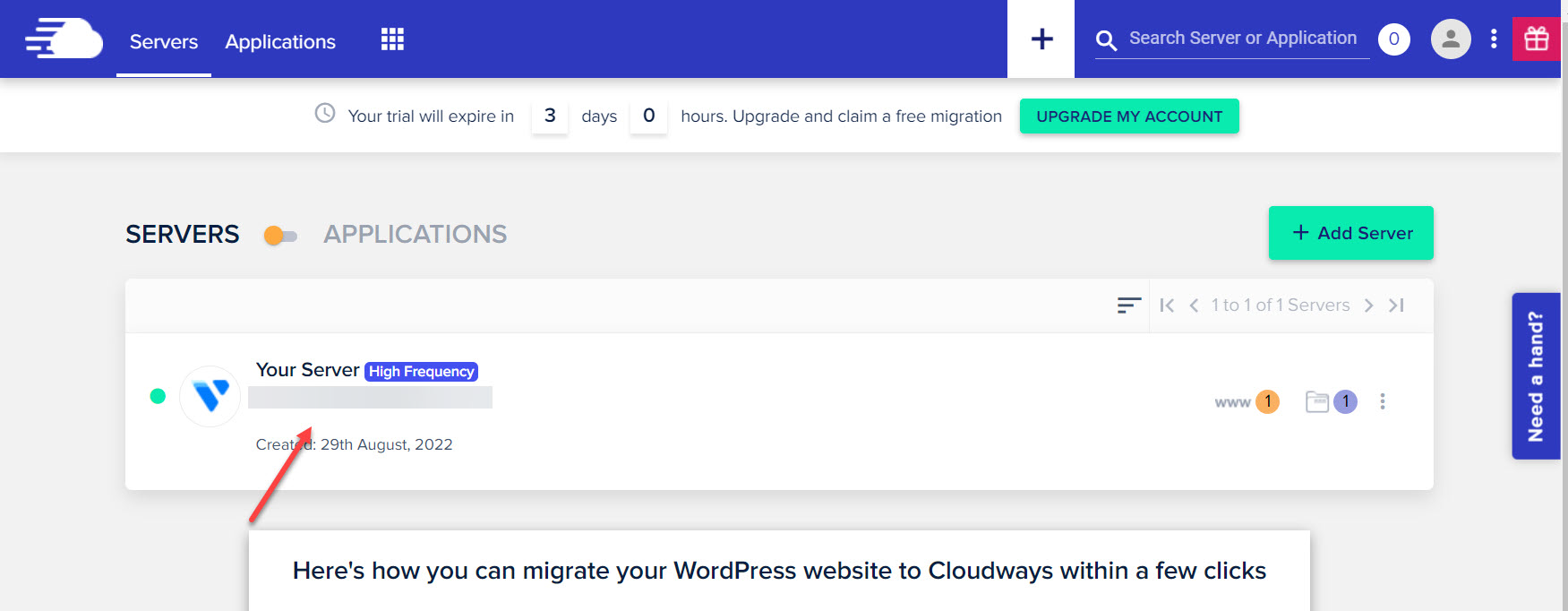Click the Vultr provider logo
The image size is (1568, 611).
(x=210, y=396)
